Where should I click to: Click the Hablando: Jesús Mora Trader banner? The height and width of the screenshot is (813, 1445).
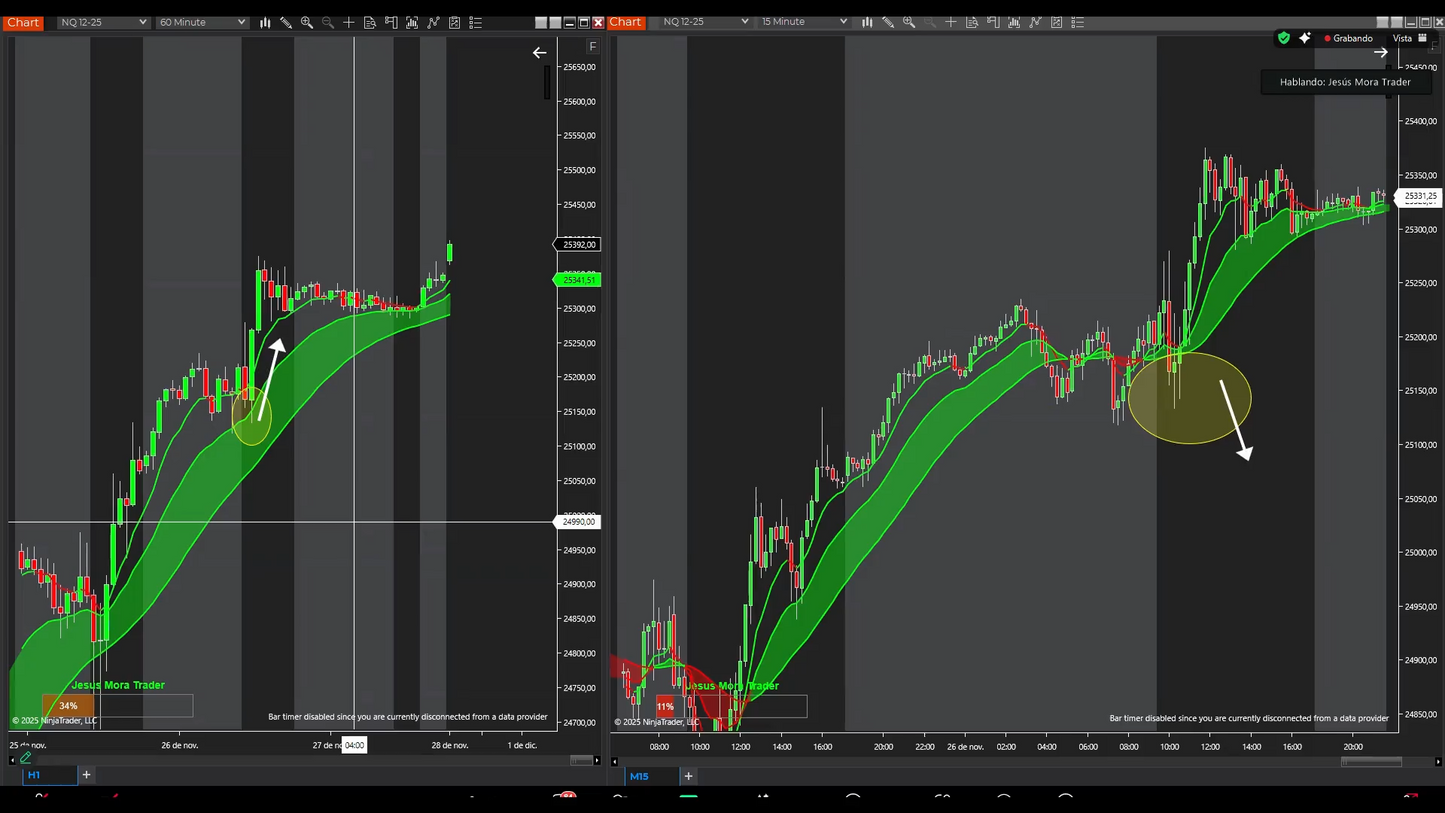(1345, 82)
